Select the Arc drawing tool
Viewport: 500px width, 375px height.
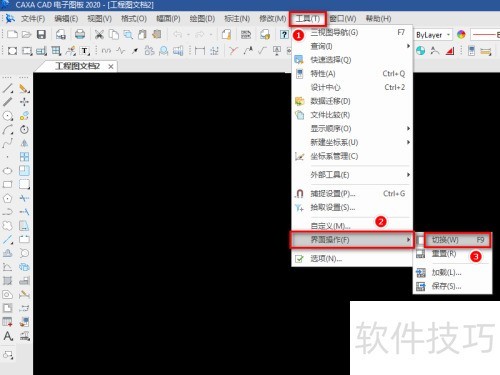click(8, 129)
